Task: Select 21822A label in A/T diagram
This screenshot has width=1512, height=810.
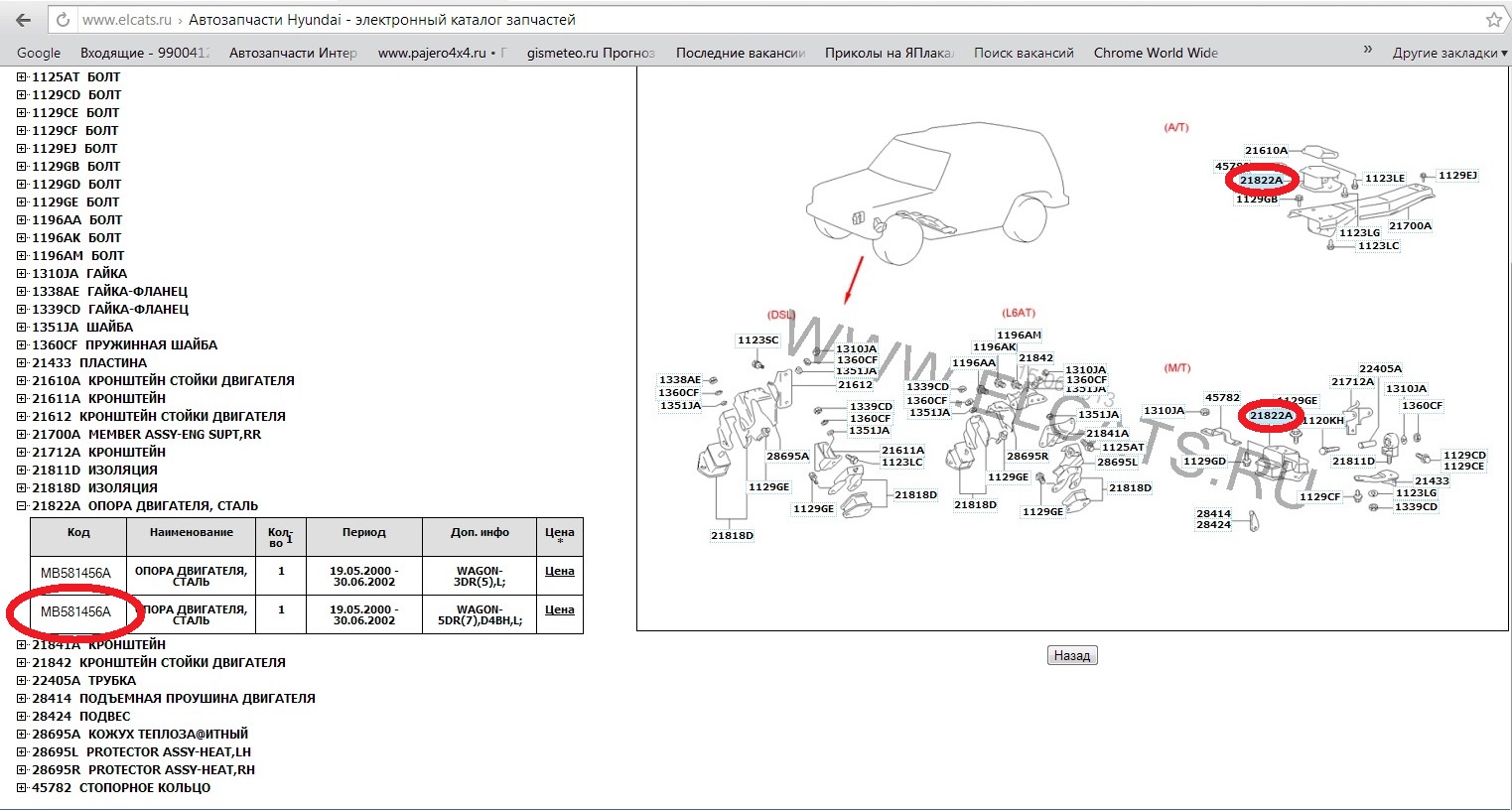Action: click(1261, 180)
